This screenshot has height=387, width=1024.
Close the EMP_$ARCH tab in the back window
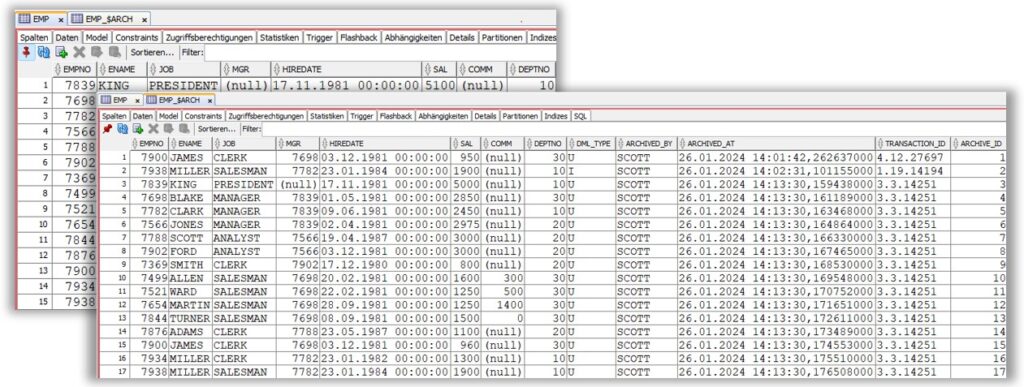144,20
